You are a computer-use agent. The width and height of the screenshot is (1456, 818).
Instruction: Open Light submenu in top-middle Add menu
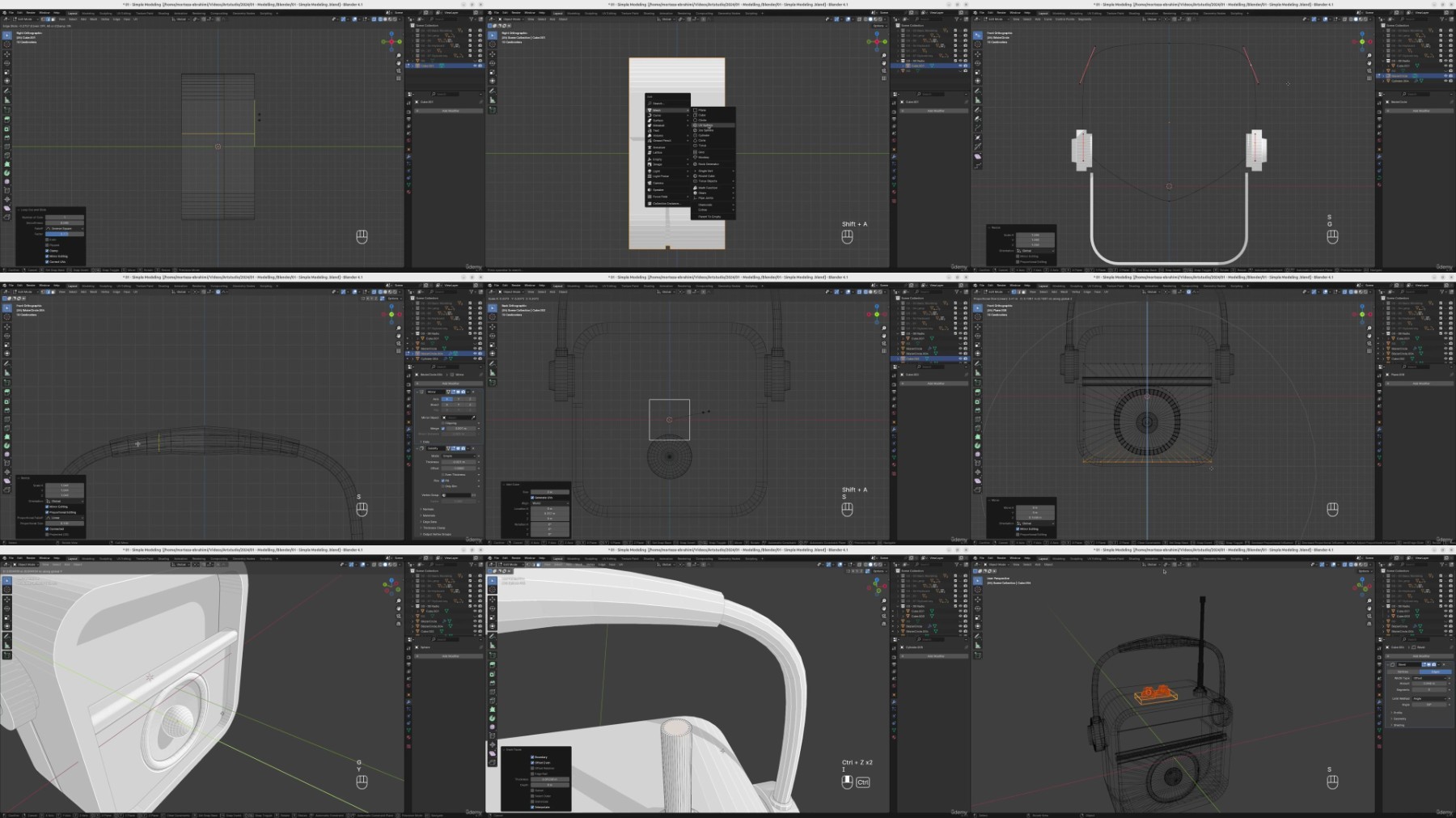pos(667,171)
